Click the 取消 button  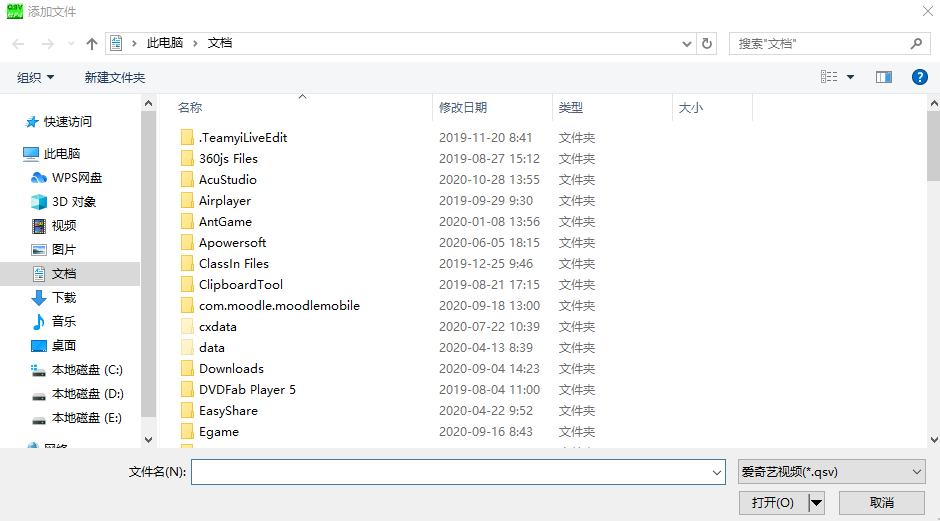881,502
